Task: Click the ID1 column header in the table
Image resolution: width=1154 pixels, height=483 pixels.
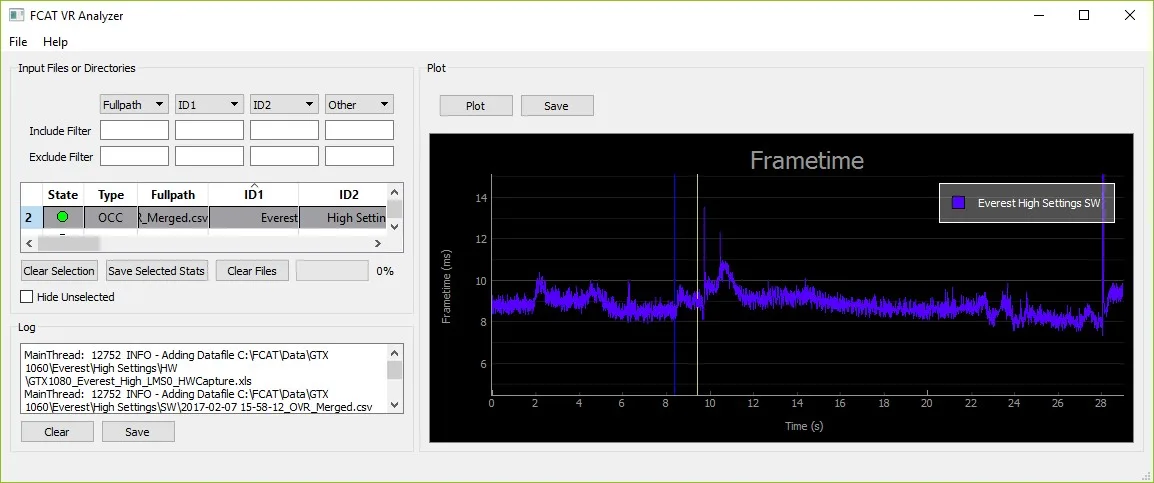Action: [x=253, y=195]
